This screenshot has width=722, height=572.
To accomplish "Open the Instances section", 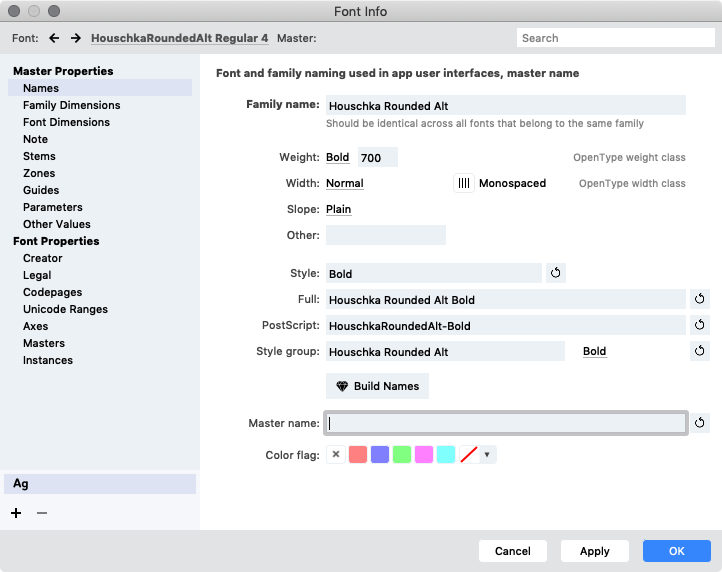I will pyautogui.click(x=48, y=361).
